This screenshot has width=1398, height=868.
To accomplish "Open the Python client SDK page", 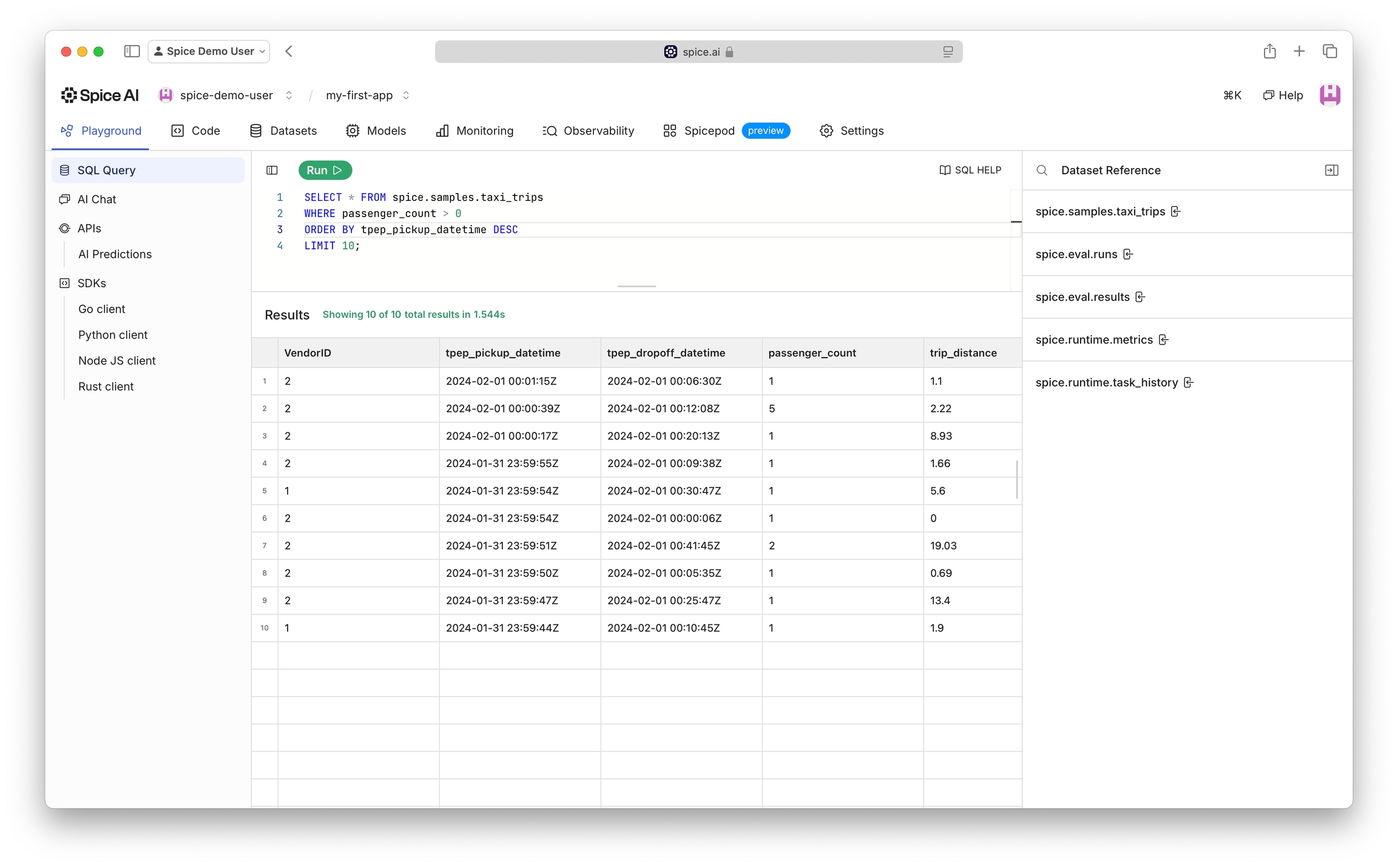I will tap(113, 335).
